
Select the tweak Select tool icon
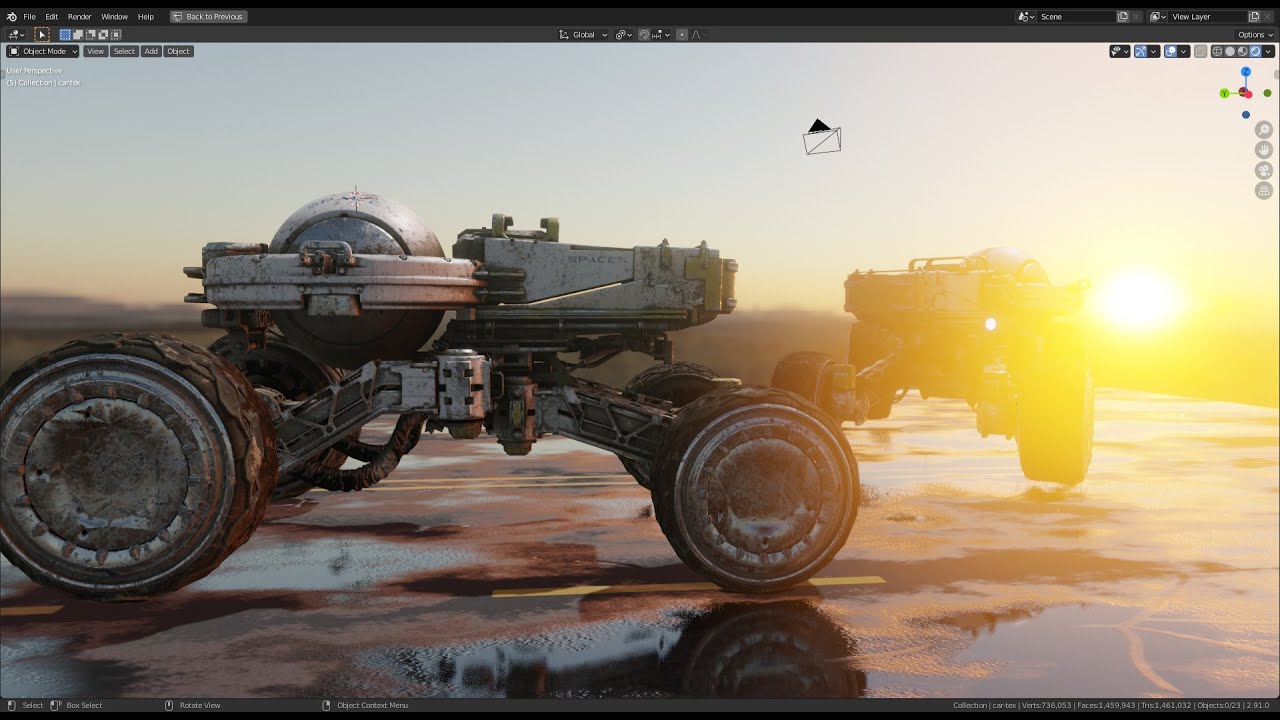[x=42, y=34]
